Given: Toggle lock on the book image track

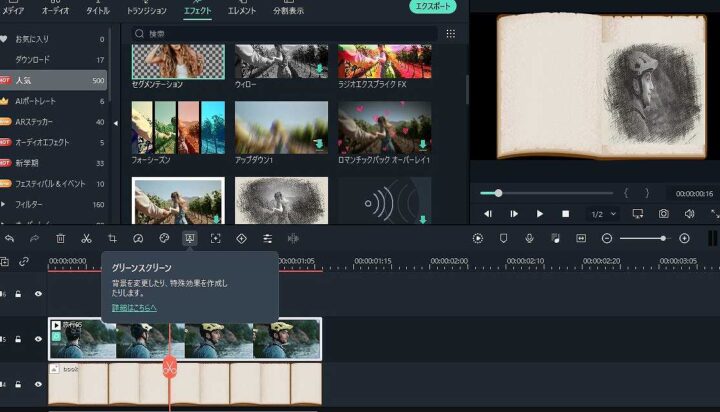Looking at the screenshot, I should [17, 384].
